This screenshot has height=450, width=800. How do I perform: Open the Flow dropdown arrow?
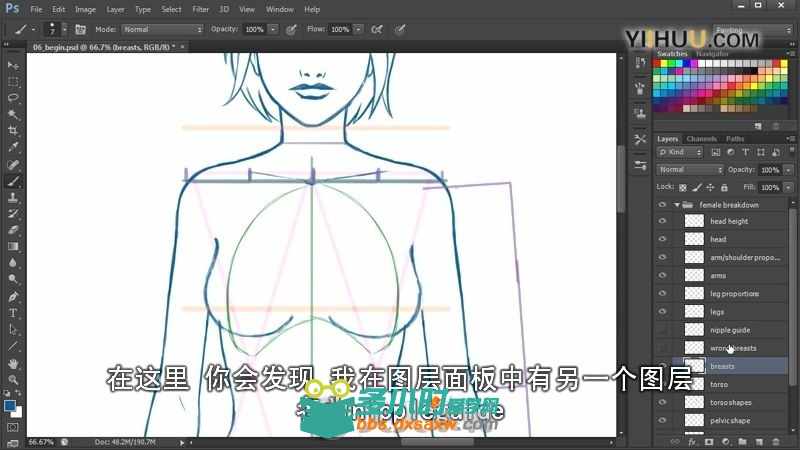point(359,30)
